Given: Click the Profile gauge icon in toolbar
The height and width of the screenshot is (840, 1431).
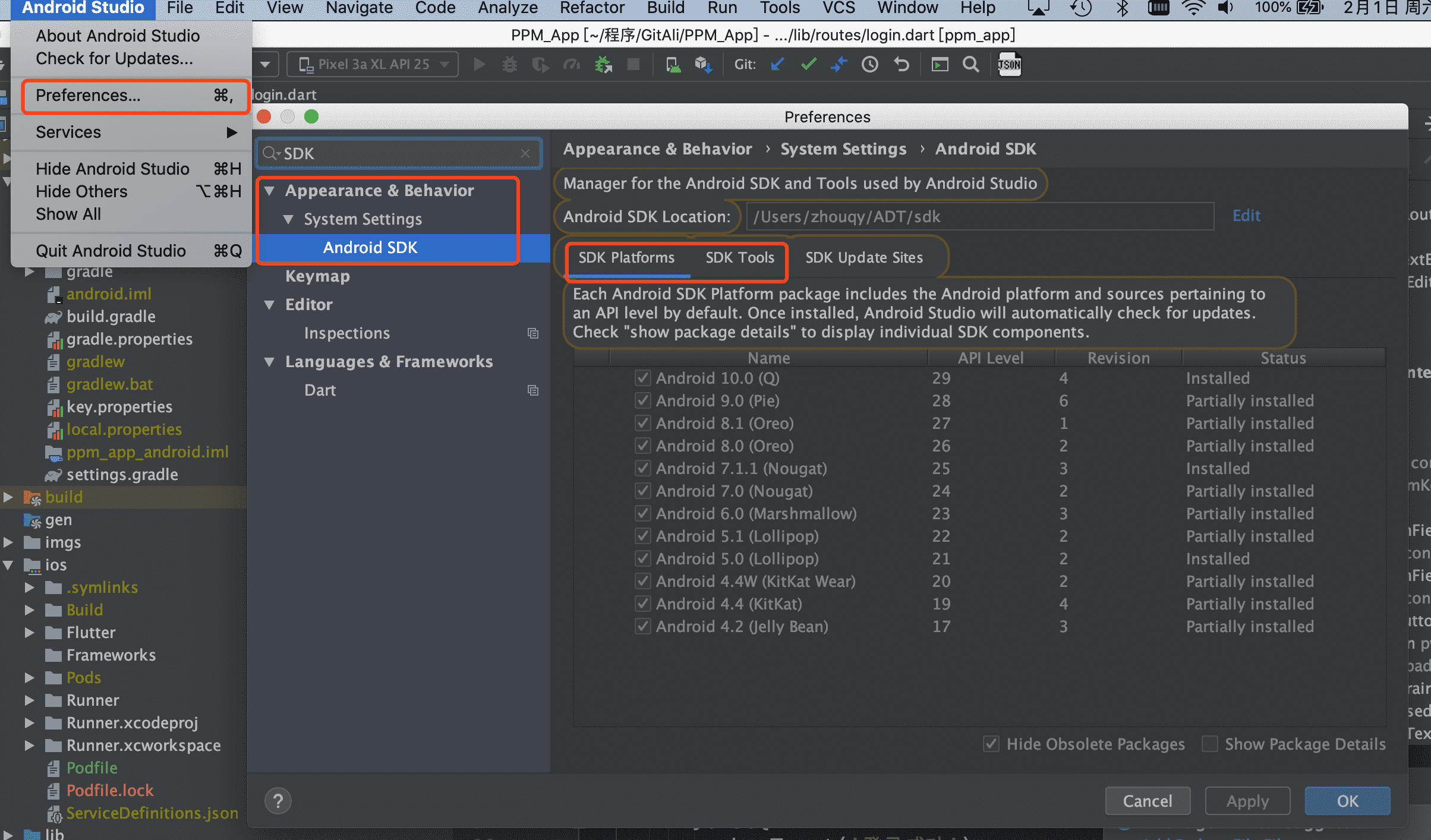Looking at the screenshot, I should coord(571,64).
